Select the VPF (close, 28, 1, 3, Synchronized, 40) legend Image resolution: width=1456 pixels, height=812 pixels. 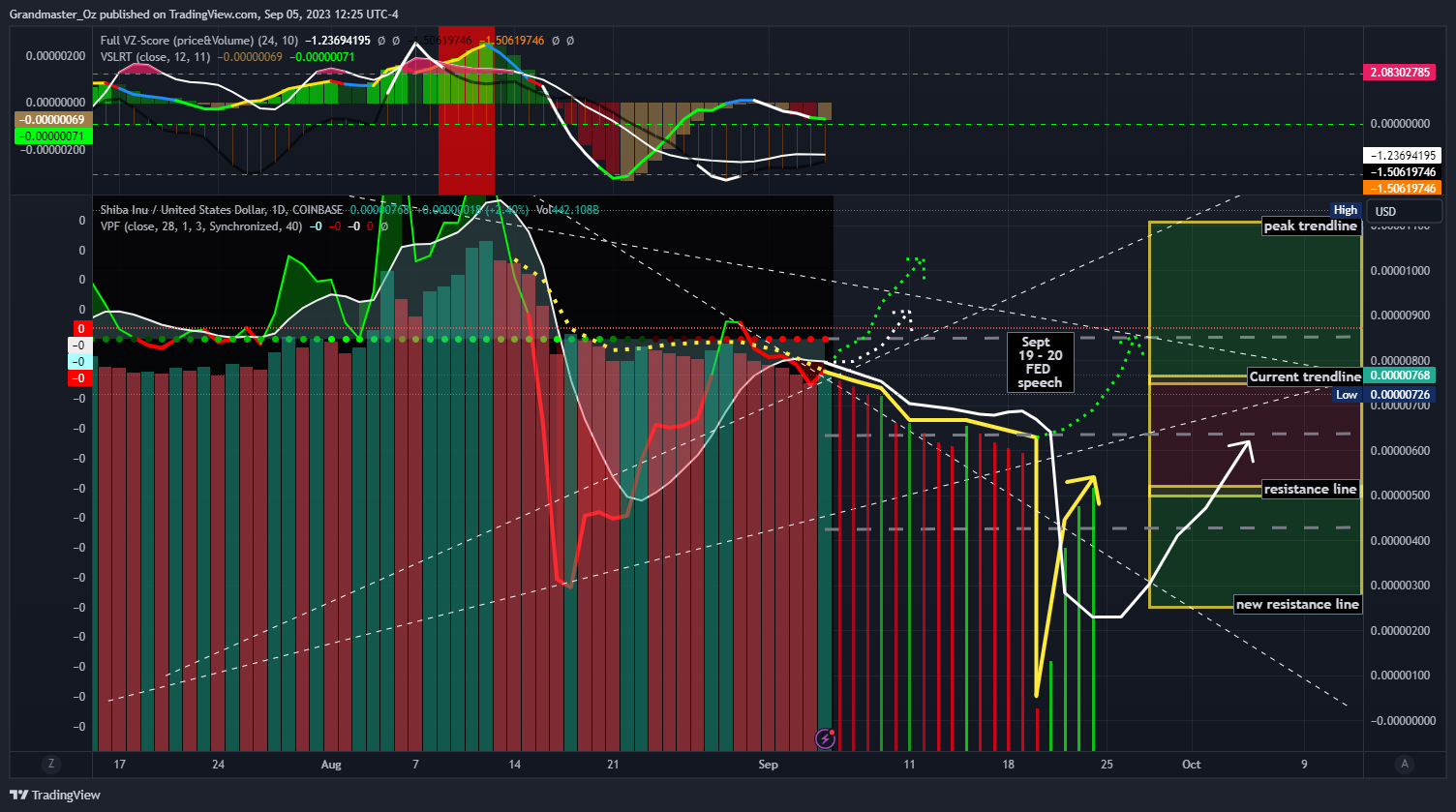tap(201, 226)
